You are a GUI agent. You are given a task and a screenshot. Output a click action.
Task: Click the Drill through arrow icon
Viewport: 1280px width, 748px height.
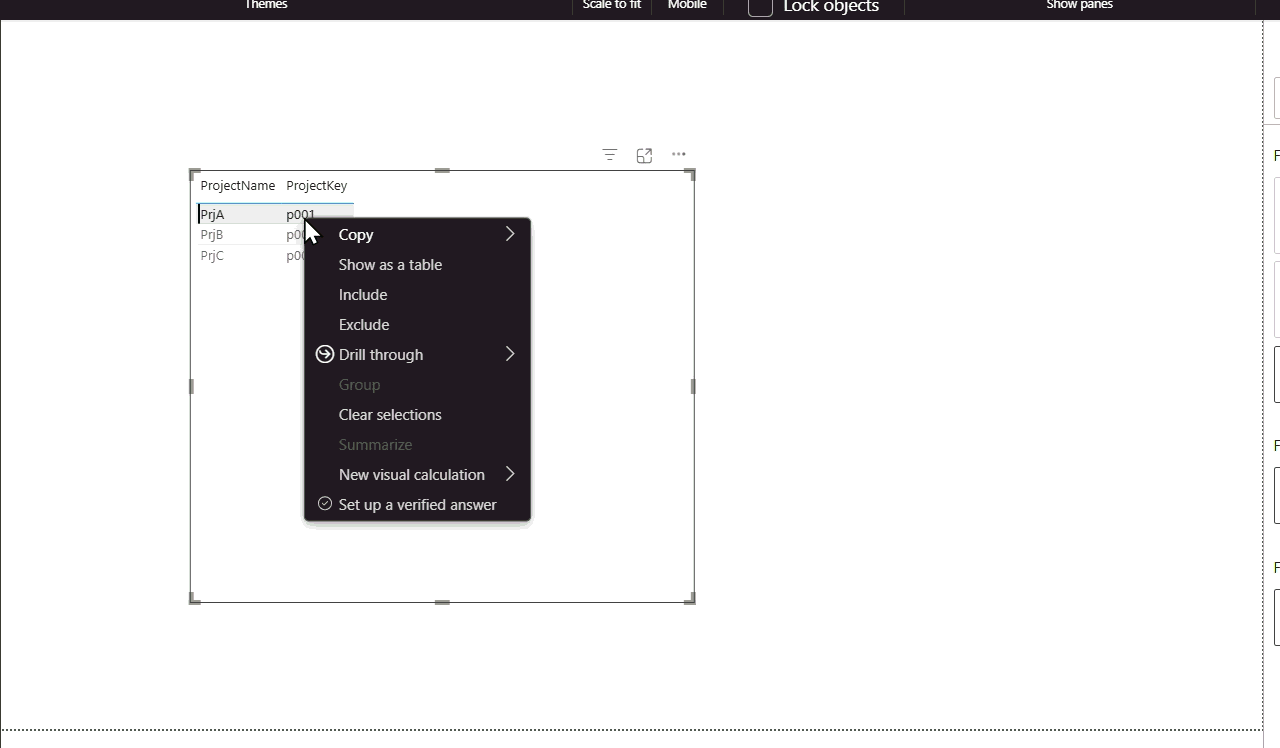324,354
